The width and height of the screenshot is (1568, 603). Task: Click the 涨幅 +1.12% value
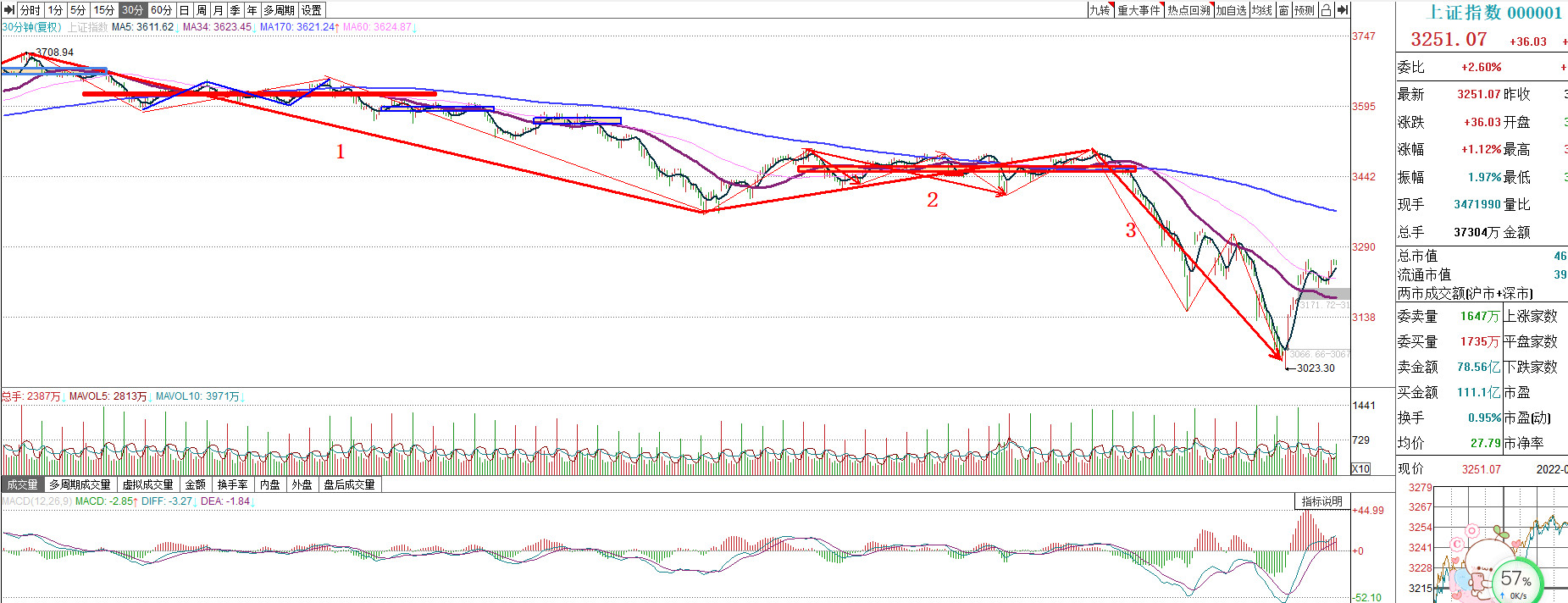(1481, 149)
